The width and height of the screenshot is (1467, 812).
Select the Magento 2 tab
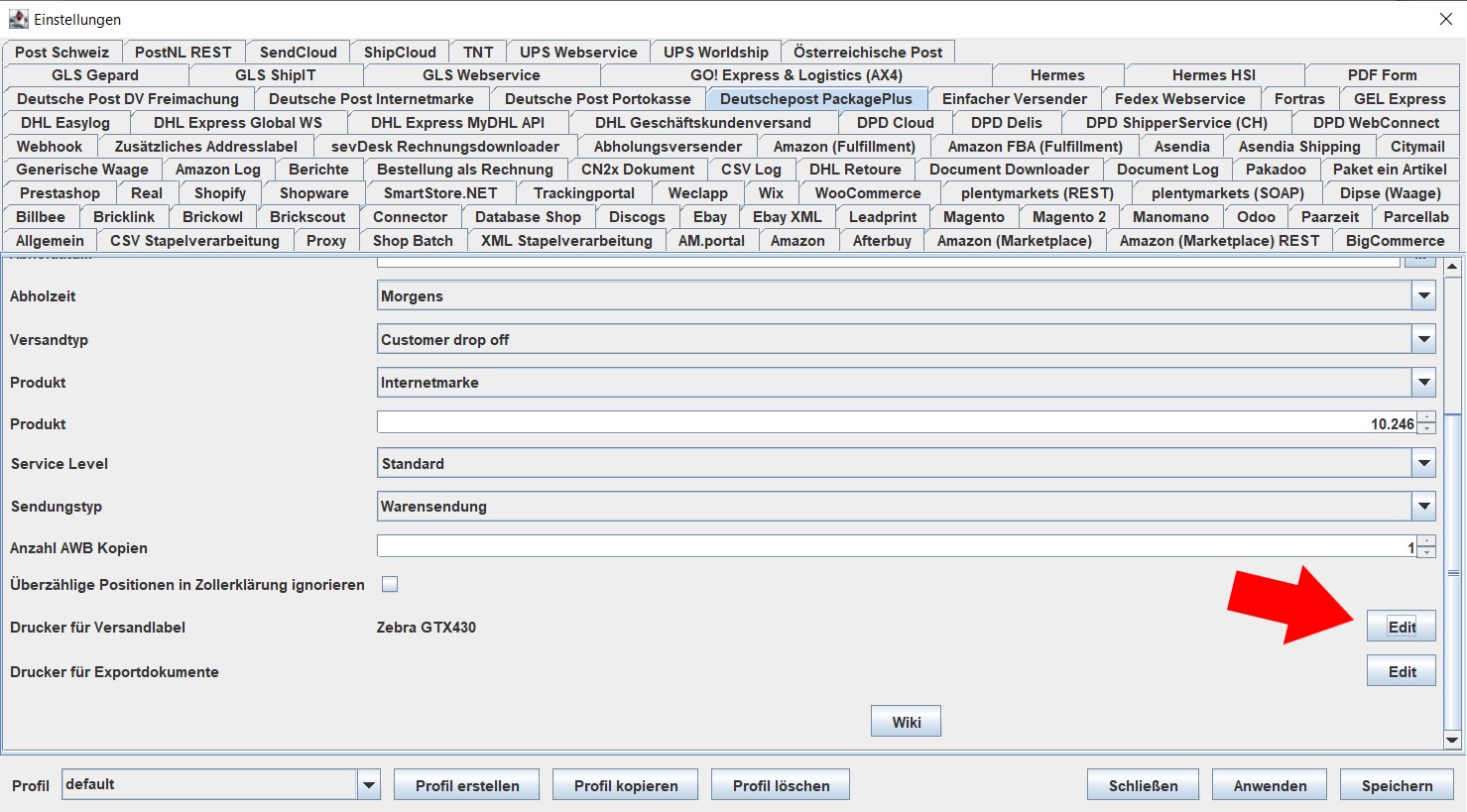point(1068,217)
